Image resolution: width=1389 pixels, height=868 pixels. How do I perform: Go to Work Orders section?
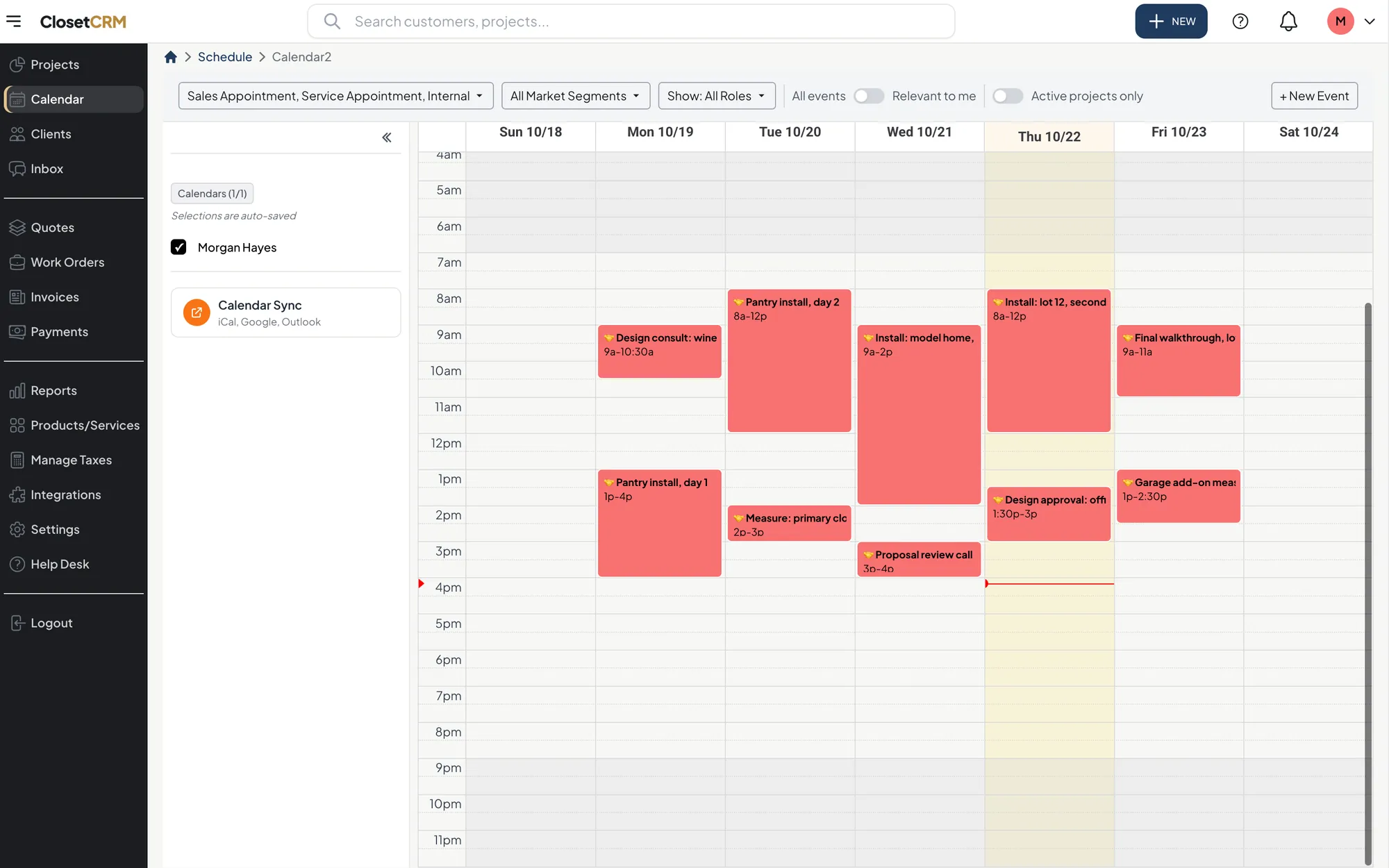click(74, 262)
